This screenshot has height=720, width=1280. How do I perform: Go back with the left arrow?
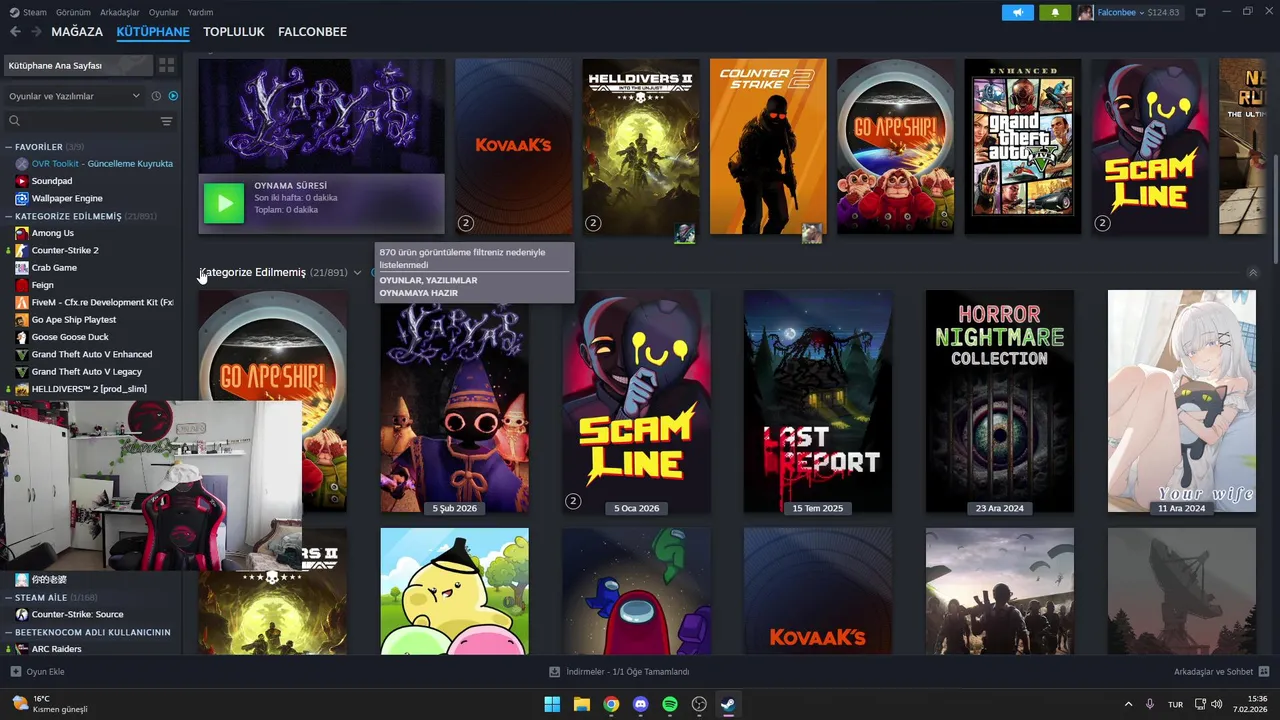coord(15,32)
